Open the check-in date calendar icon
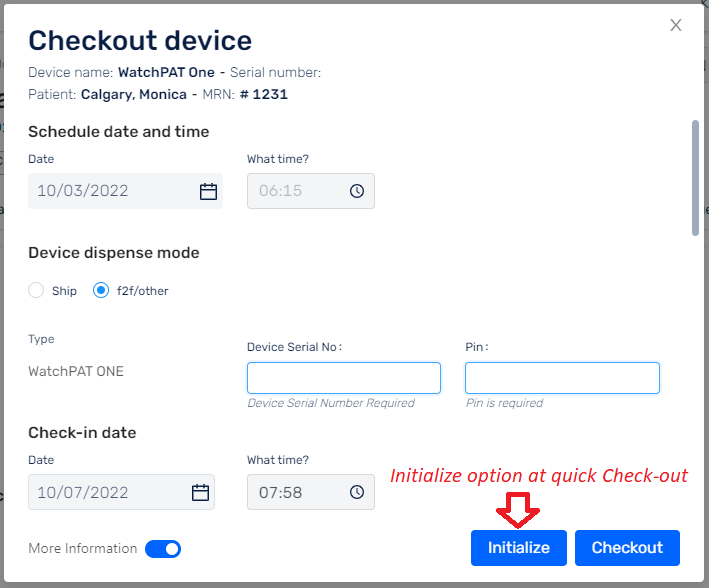 (x=200, y=492)
